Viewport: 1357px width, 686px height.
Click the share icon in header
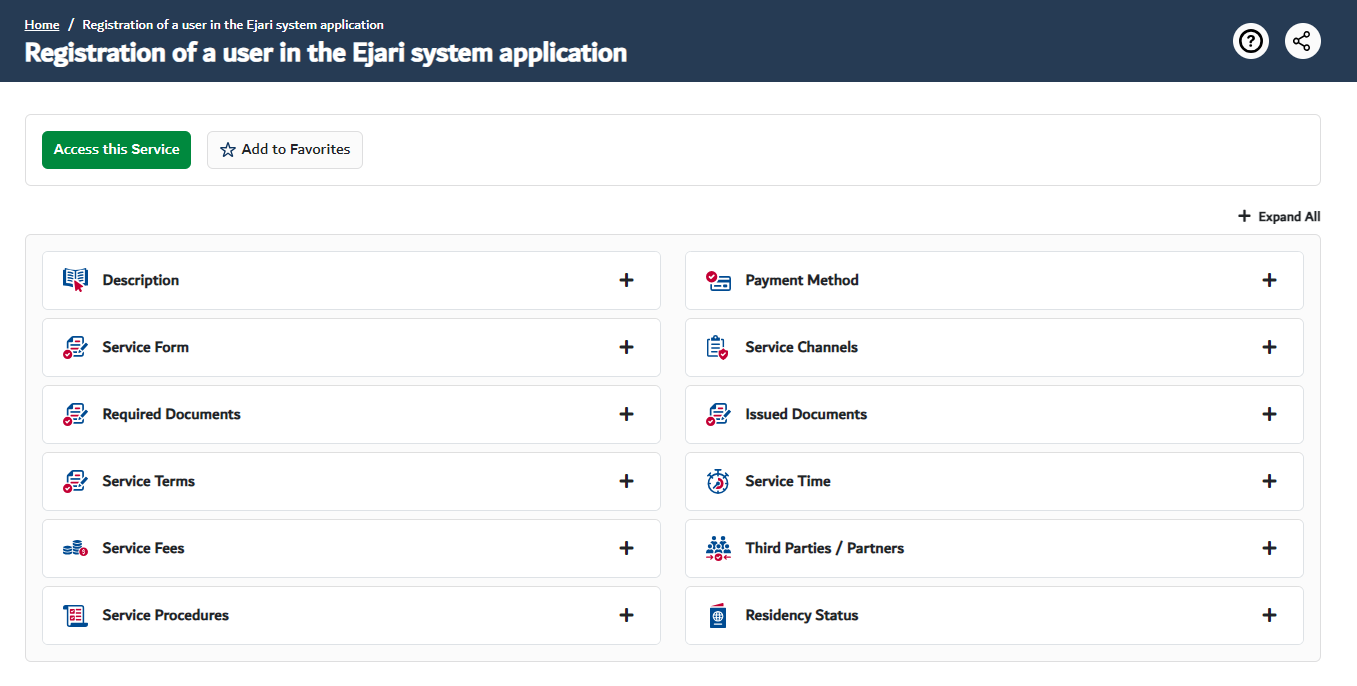click(1302, 41)
